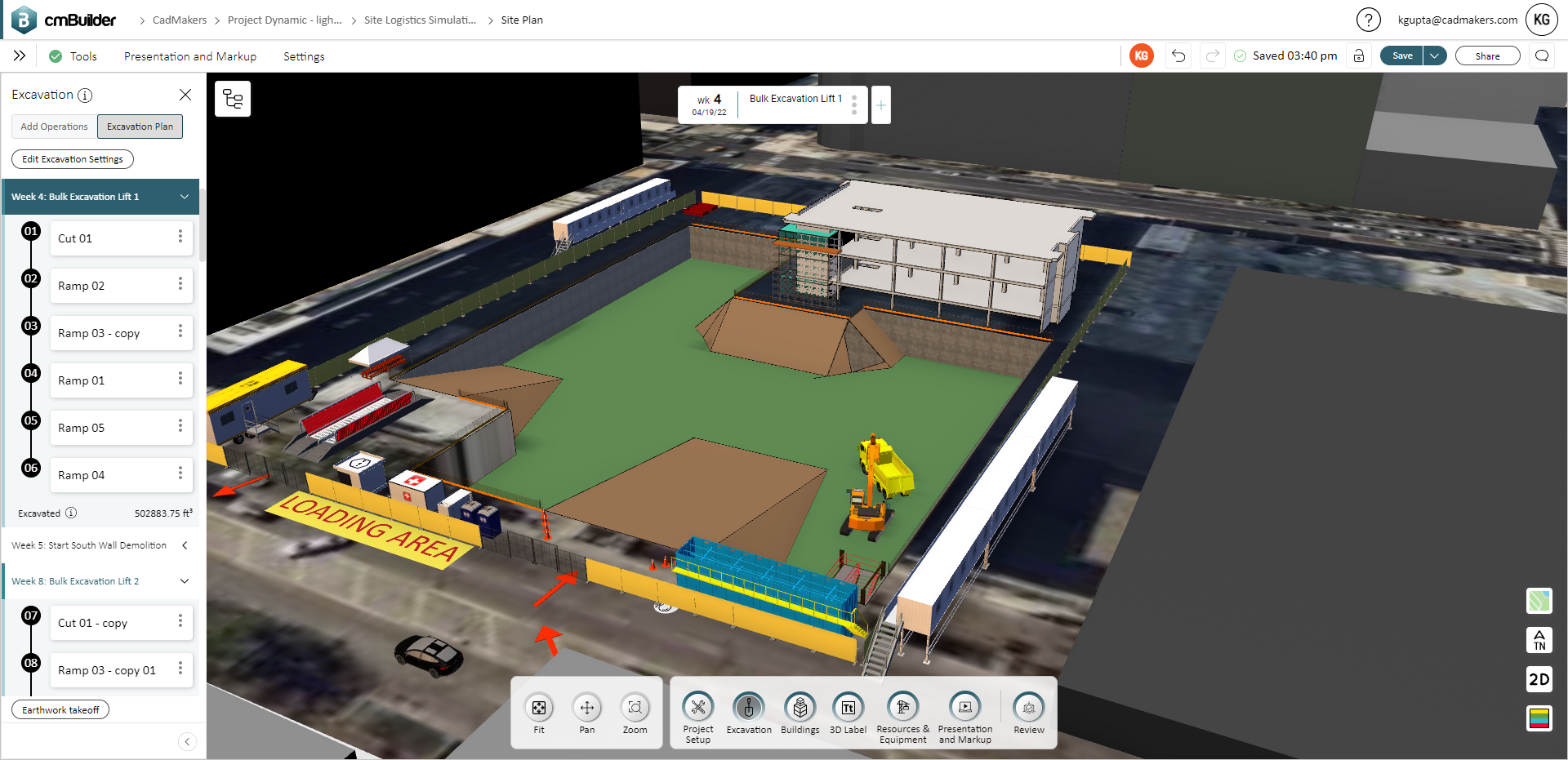Open the Presentation and Markup menu
Image resolution: width=1568 pixels, height=760 pixels.
coord(189,56)
